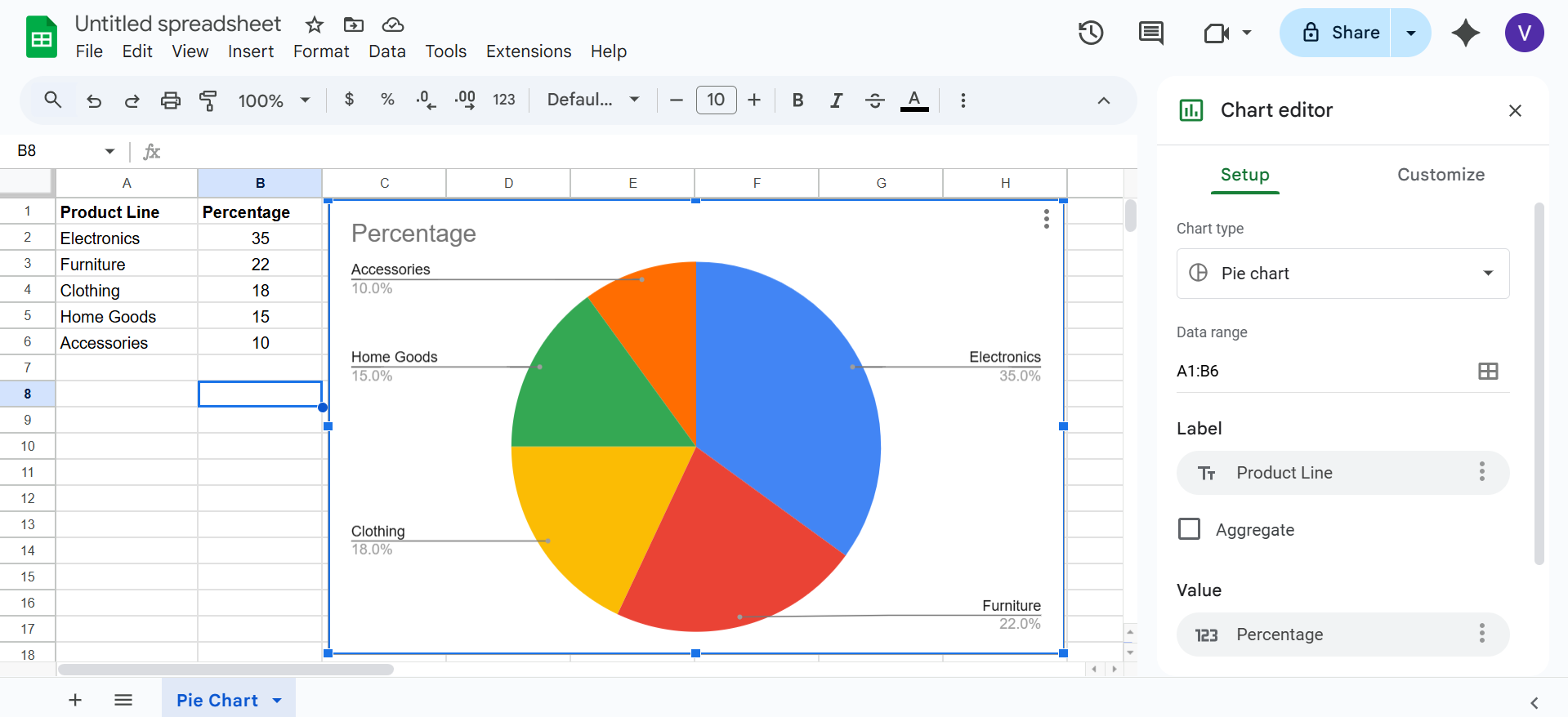Click the font size field
Image resolution: width=1568 pixels, height=717 pixels.
click(717, 100)
